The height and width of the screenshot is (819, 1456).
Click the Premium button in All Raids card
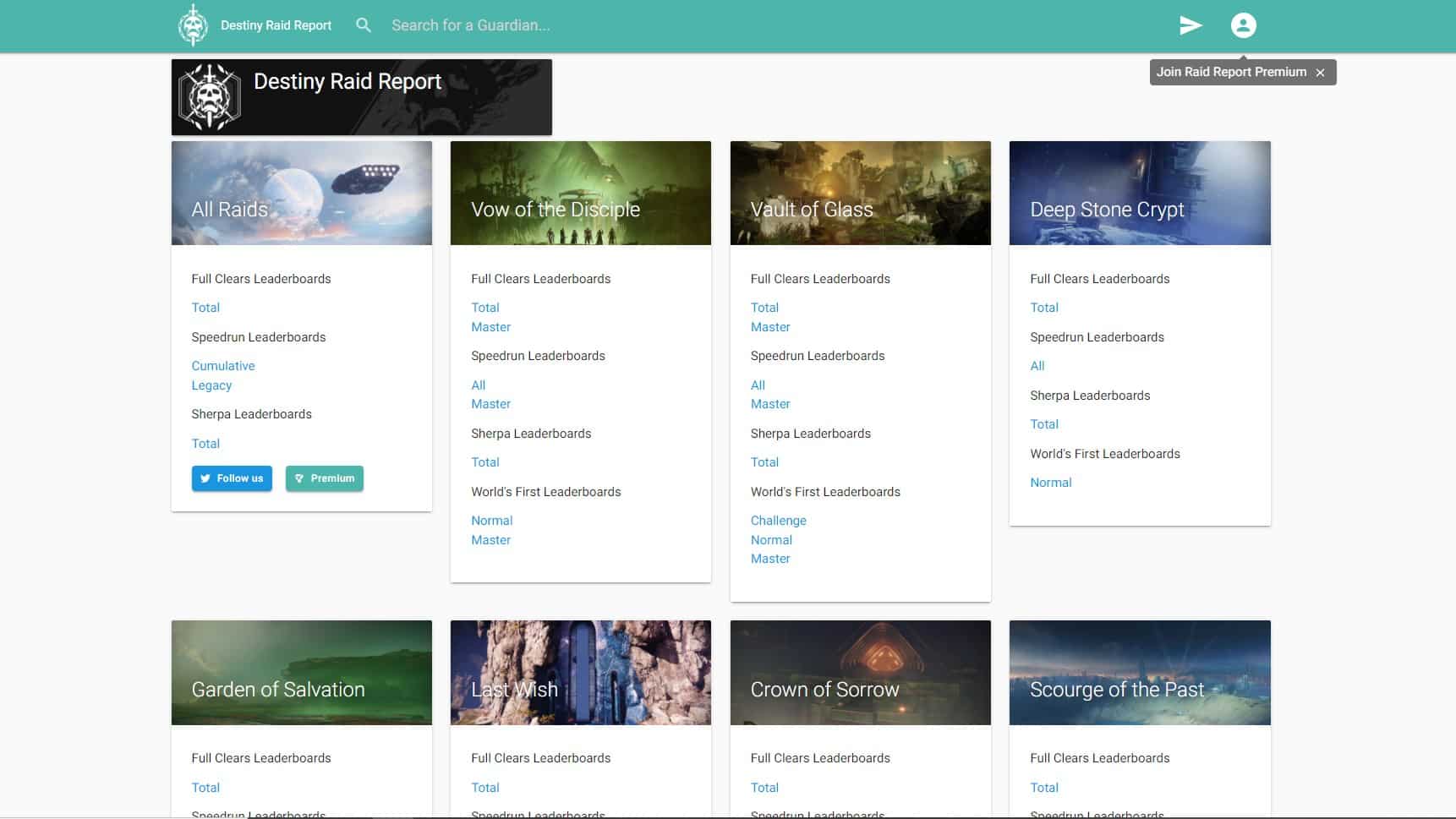[325, 478]
